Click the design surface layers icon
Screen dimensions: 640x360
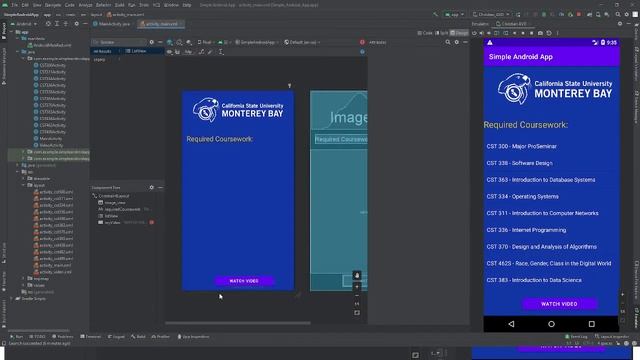click(169, 42)
